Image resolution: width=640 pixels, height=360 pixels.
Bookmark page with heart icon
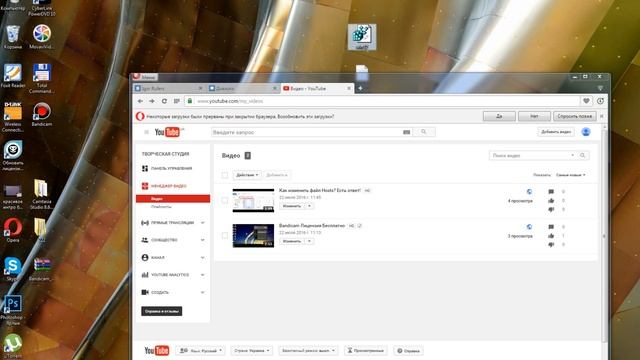tap(586, 101)
